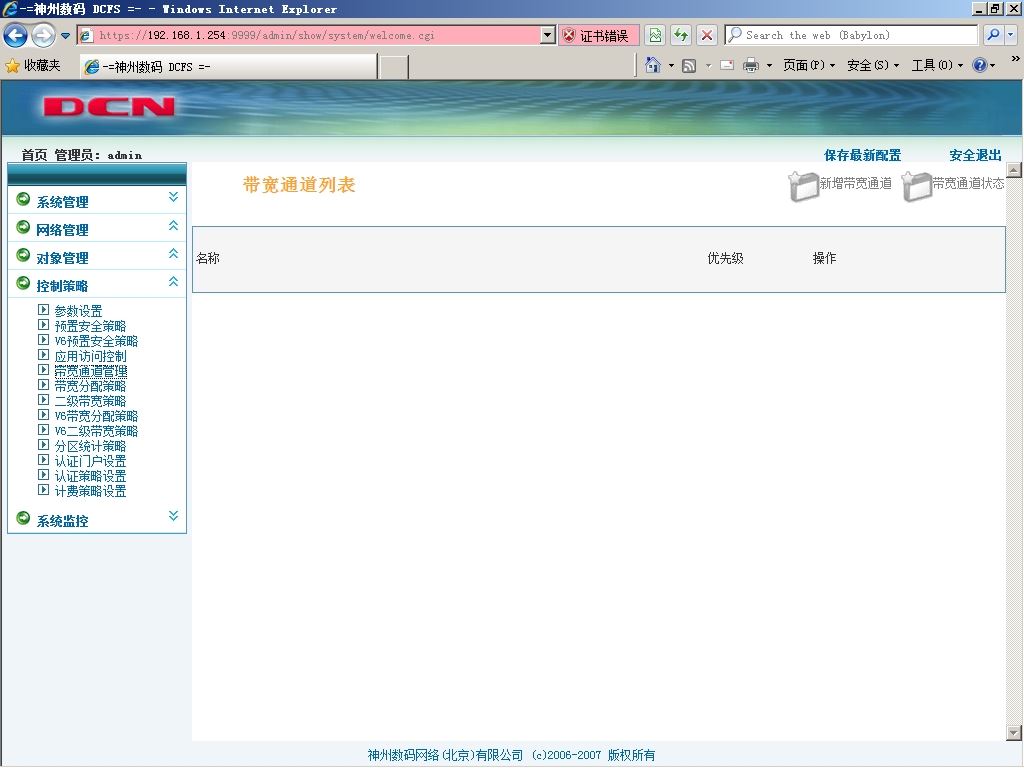The height and width of the screenshot is (768, 1024).
Task: Click the 优先级 column header
Action: [726, 258]
